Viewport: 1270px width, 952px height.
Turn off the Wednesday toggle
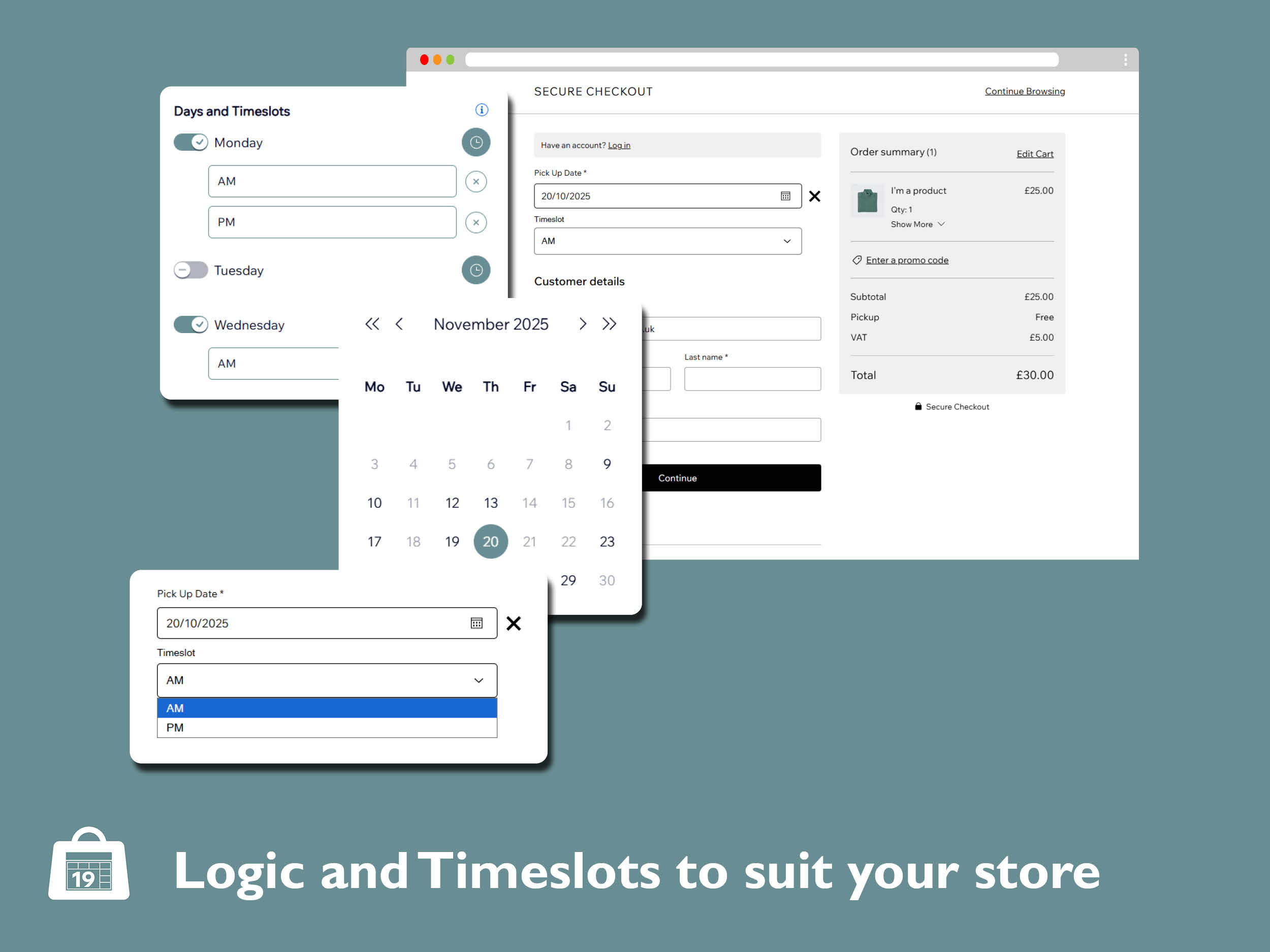[x=190, y=324]
